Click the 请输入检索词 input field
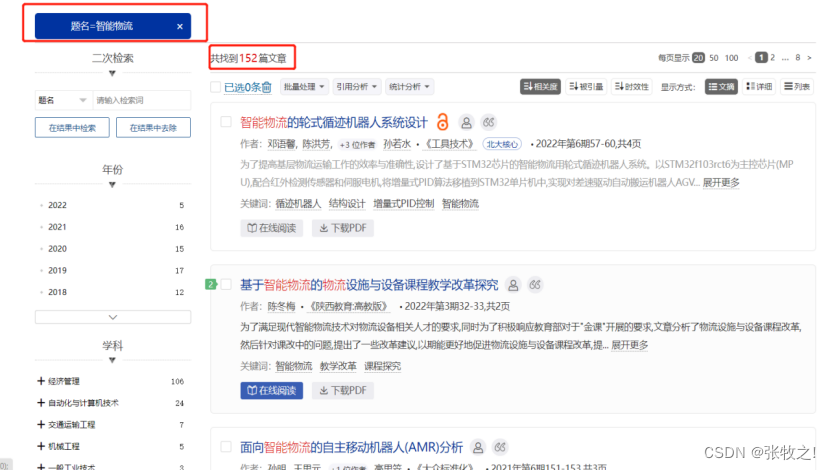 [142, 100]
